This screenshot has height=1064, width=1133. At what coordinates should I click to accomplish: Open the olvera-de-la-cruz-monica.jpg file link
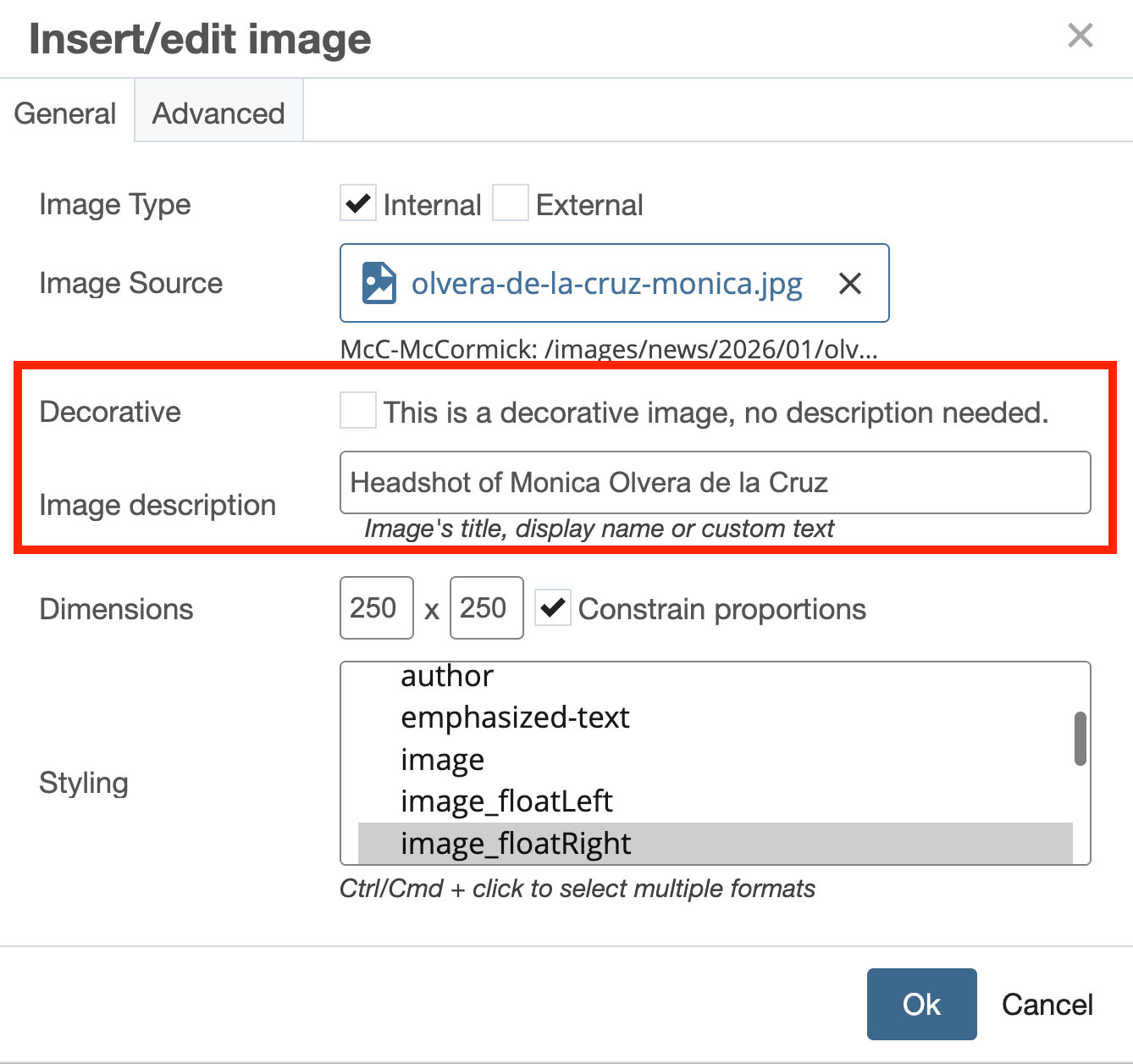[606, 283]
